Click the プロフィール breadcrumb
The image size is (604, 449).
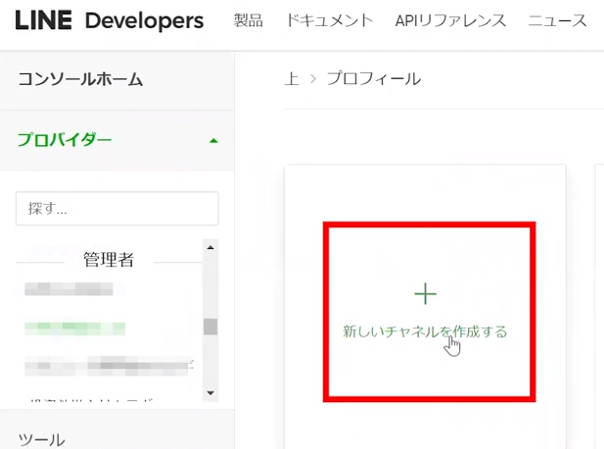point(374,79)
